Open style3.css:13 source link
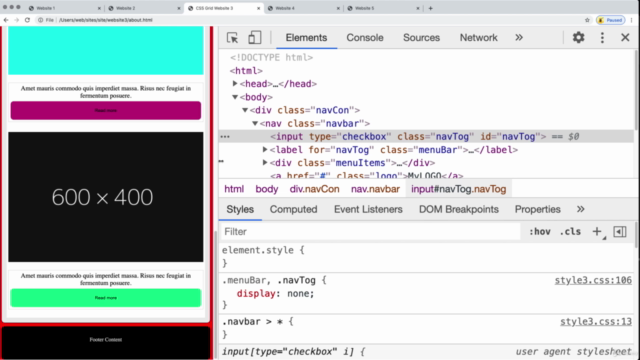The width and height of the screenshot is (640, 360). 596,322
